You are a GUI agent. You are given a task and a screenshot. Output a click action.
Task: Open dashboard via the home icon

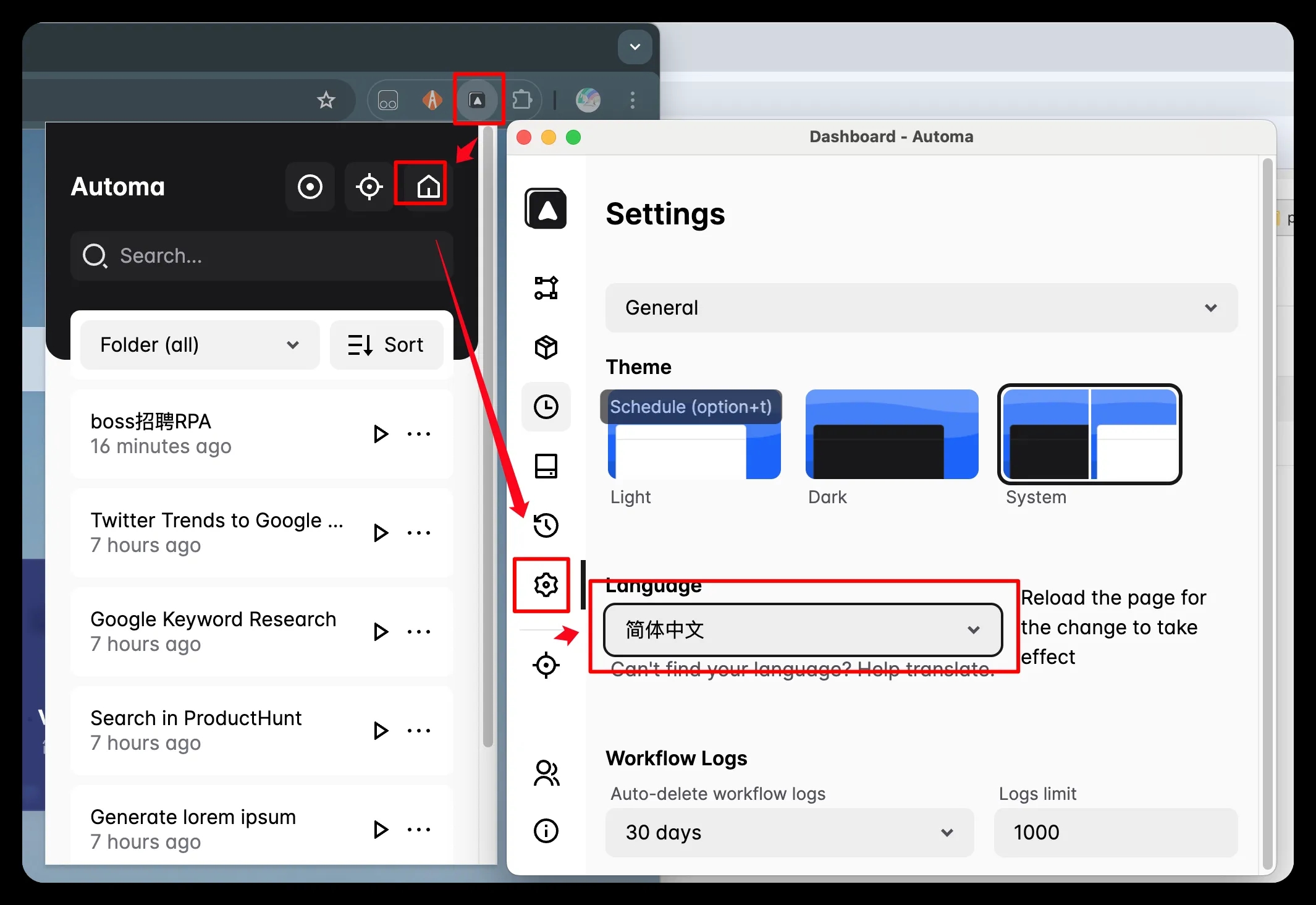428,187
